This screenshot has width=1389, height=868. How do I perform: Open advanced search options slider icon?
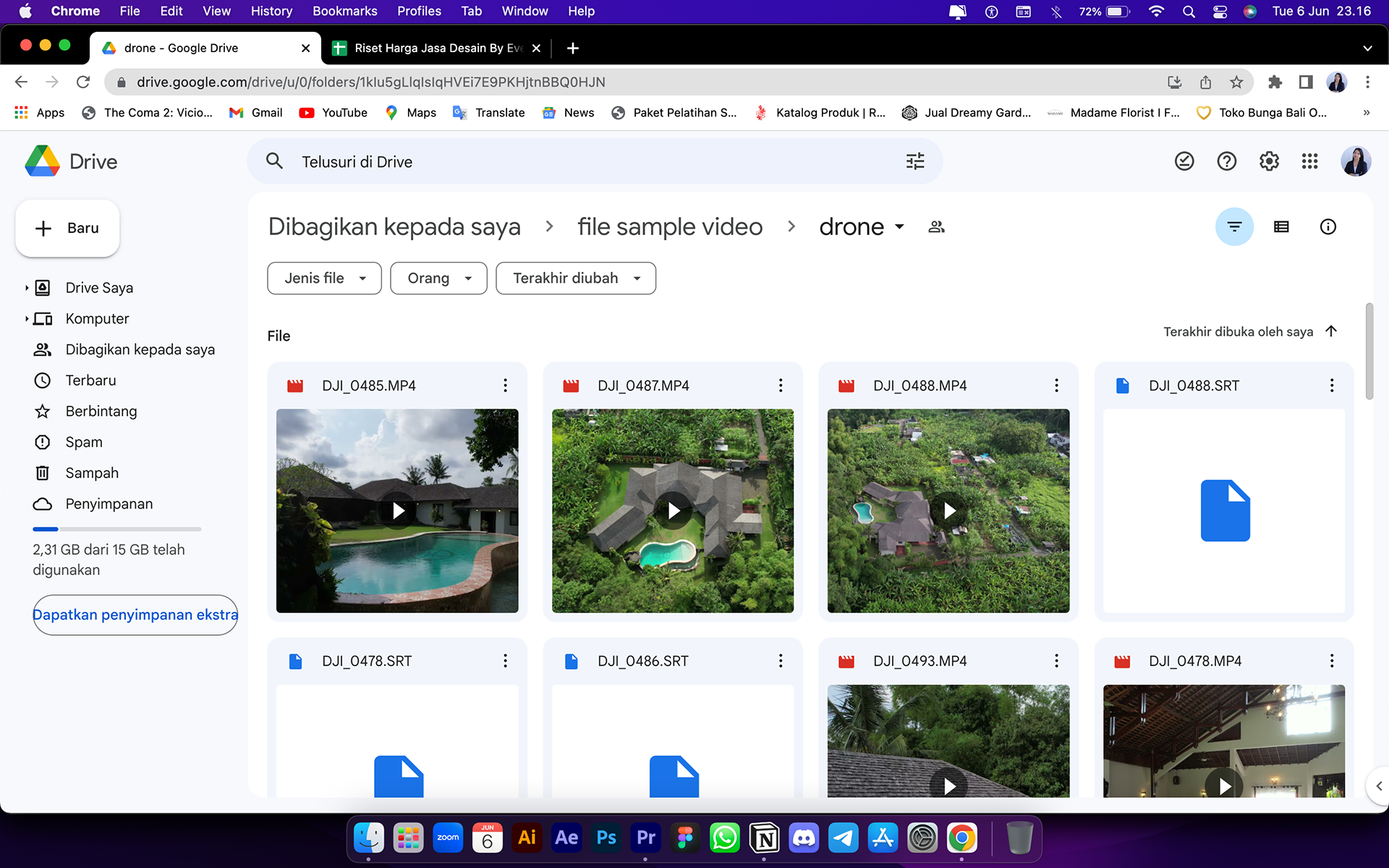[x=915, y=161]
